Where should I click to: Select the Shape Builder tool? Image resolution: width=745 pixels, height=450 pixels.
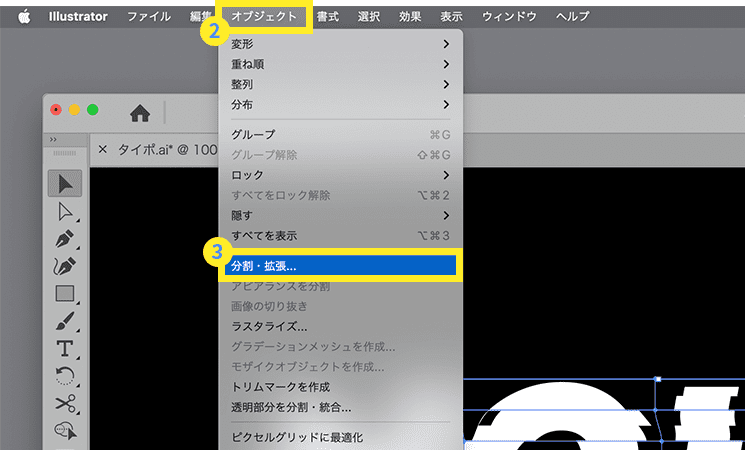click(x=65, y=431)
